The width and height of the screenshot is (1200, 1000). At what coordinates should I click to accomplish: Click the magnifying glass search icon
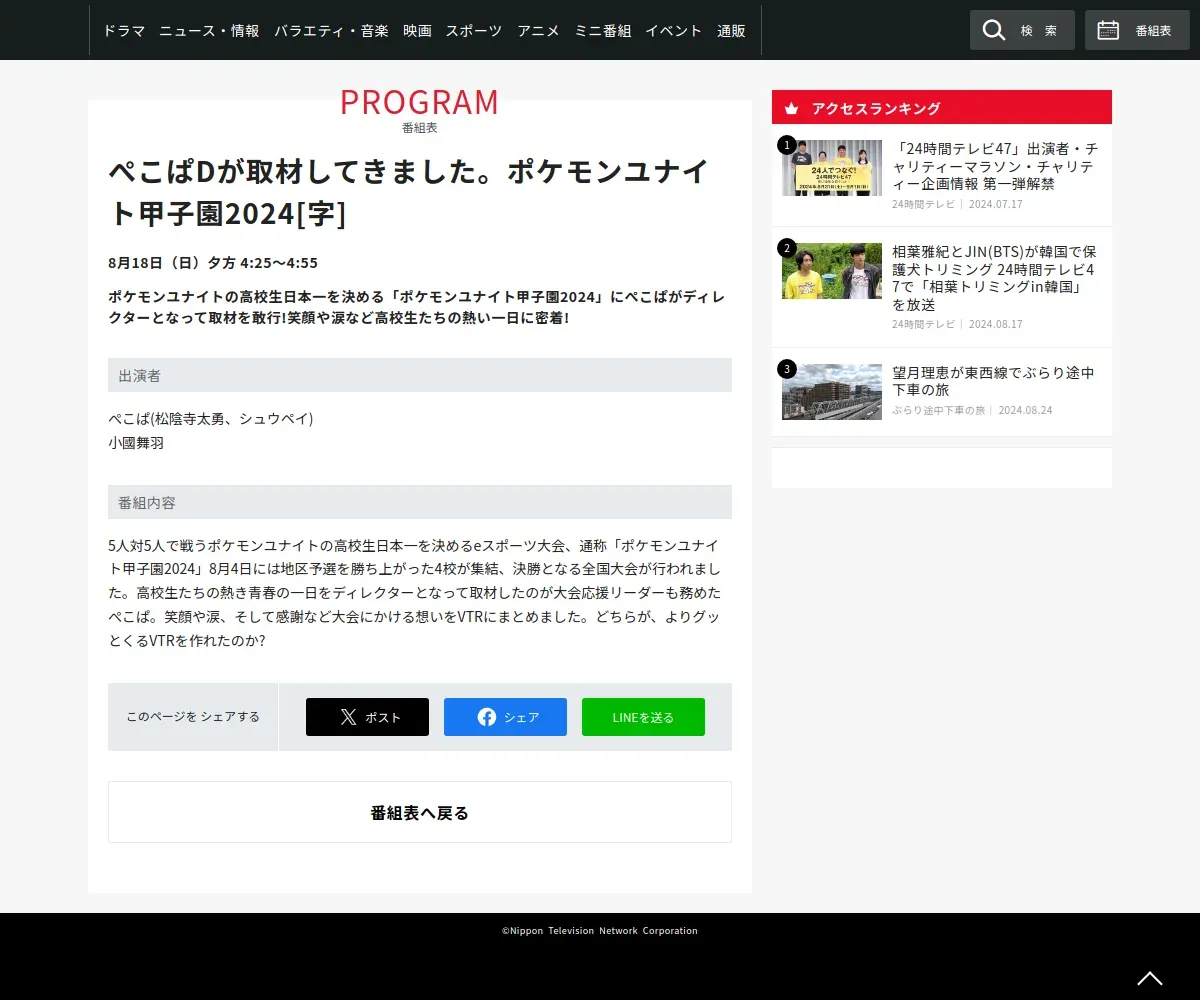993,30
